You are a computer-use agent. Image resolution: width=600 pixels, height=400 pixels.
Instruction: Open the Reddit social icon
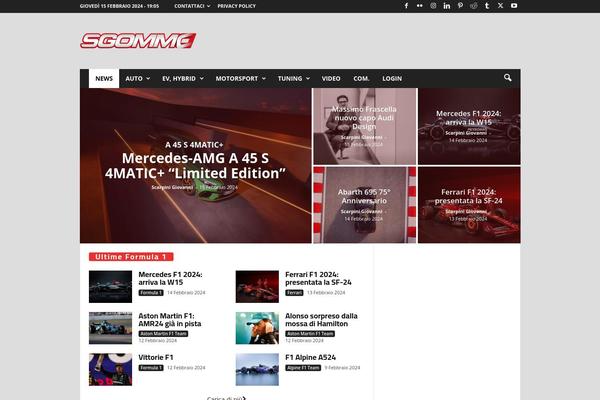tap(474, 6)
